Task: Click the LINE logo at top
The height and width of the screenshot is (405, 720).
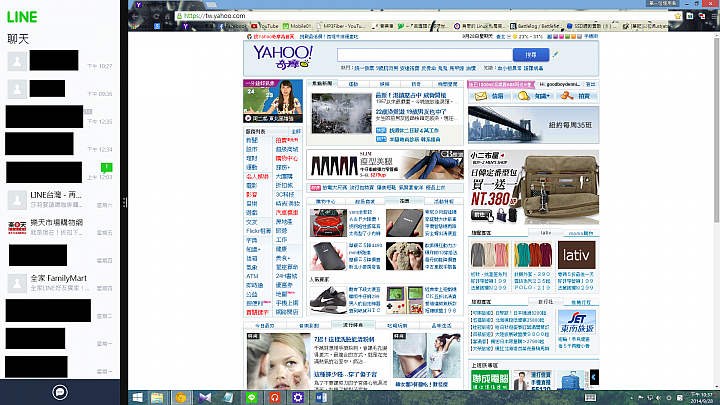Action: pyautogui.click(x=22, y=17)
